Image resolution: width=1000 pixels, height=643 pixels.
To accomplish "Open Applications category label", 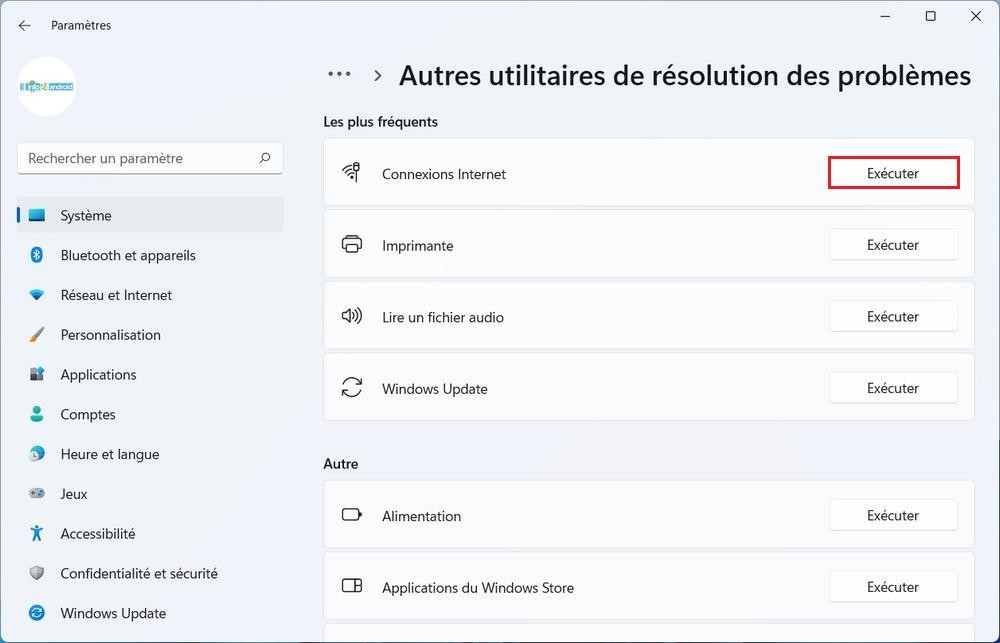I will pos(98,374).
